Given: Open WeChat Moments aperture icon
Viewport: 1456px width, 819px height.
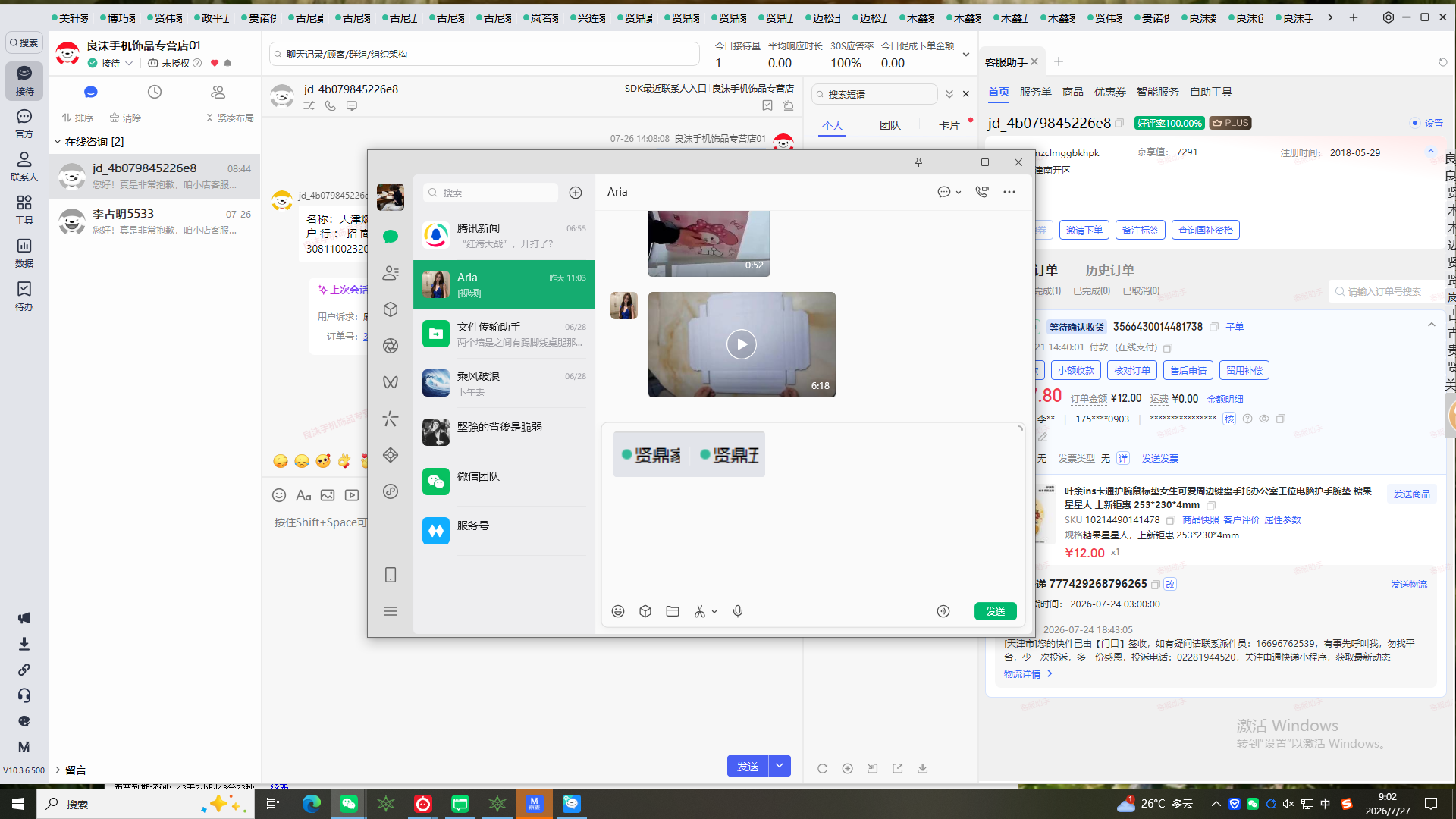Looking at the screenshot, I should tap(391, 346).
